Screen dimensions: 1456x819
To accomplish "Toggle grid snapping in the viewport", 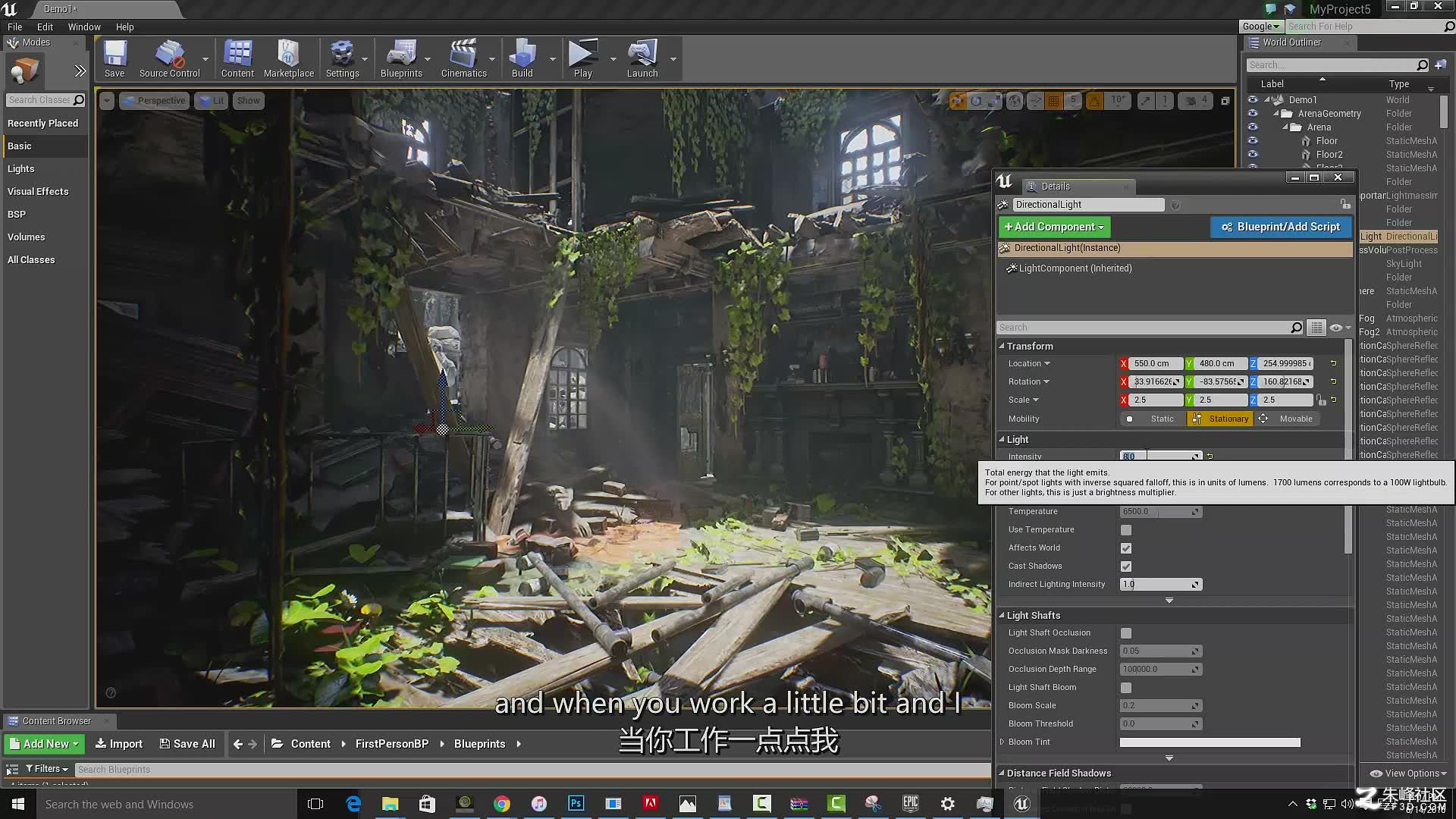I will pos(1054,100).
